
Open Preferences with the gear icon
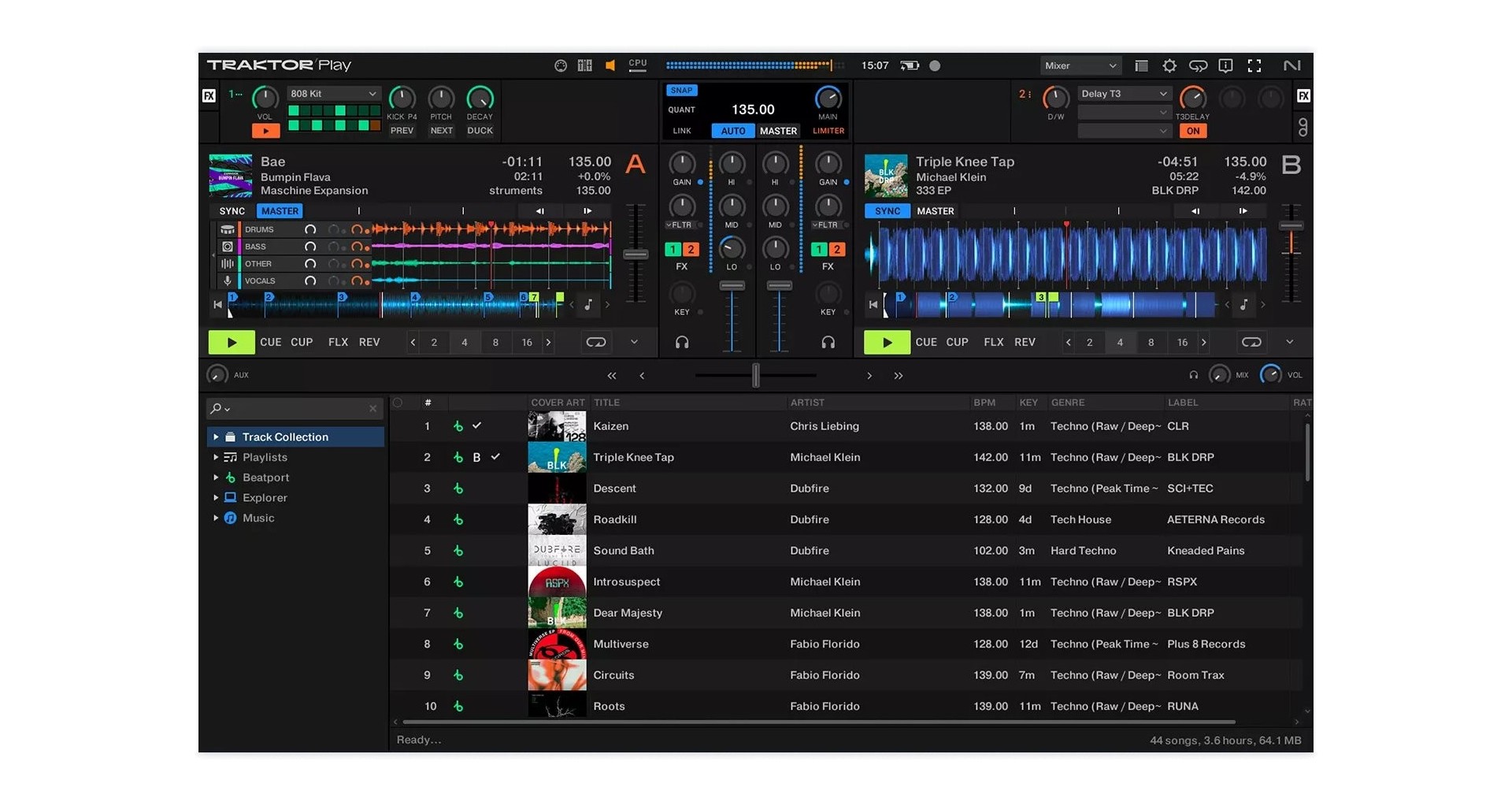coord(1169,65)
